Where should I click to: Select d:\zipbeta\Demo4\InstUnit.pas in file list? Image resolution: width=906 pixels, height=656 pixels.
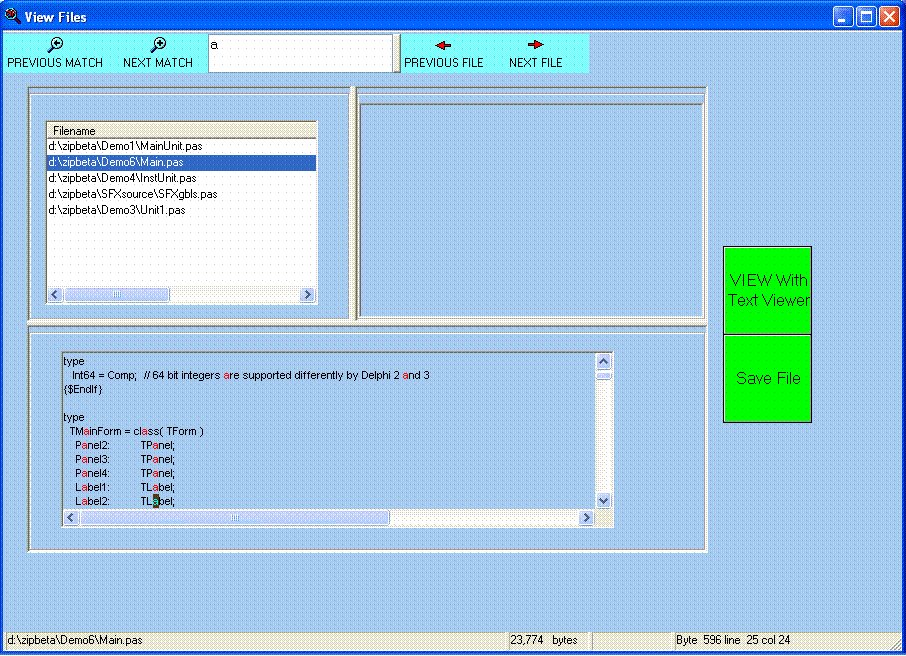point(181,178)
